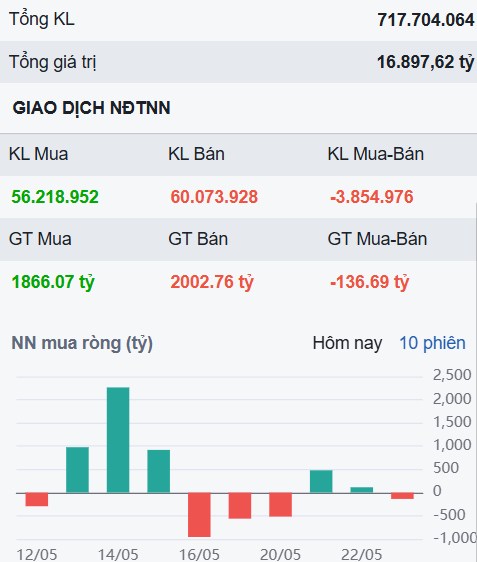Click the last small red bar after 22/05
Screen dimensions: 477x562
(x=402, y=496)
